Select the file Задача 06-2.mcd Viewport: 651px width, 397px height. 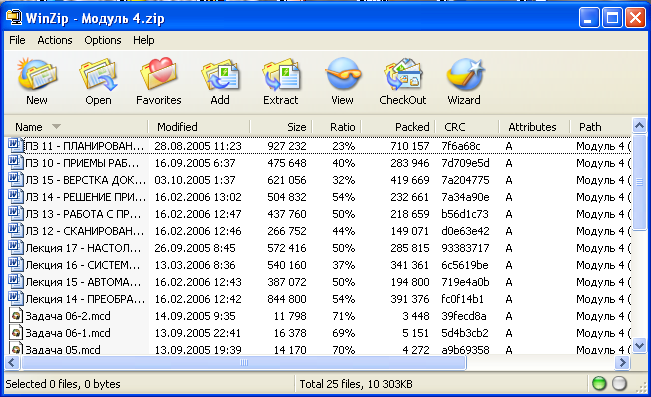click(x=68, y=316)
